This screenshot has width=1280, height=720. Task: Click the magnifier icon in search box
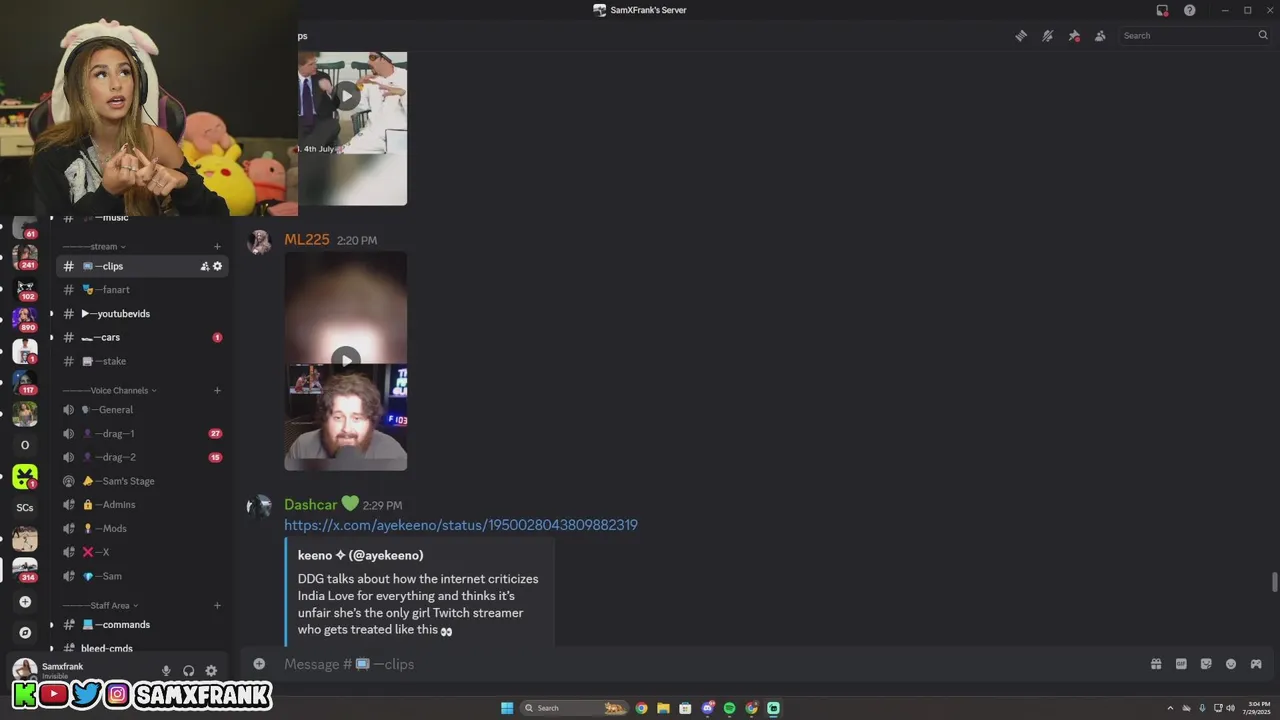pyautogui.click(x=1263, y=36)
